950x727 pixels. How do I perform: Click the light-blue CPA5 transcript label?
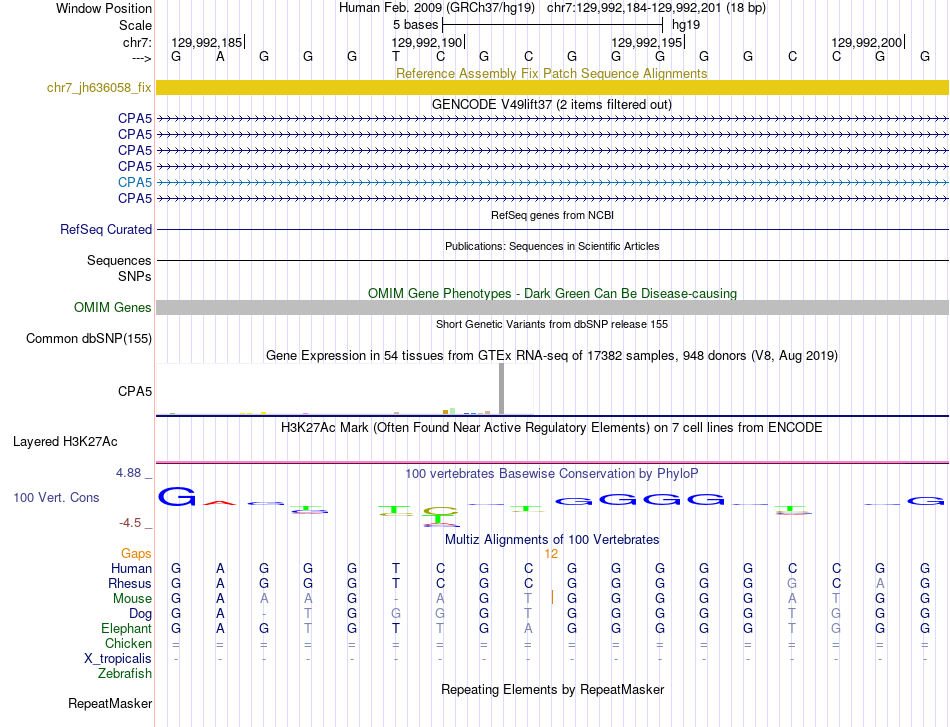[x=135, y=182]
